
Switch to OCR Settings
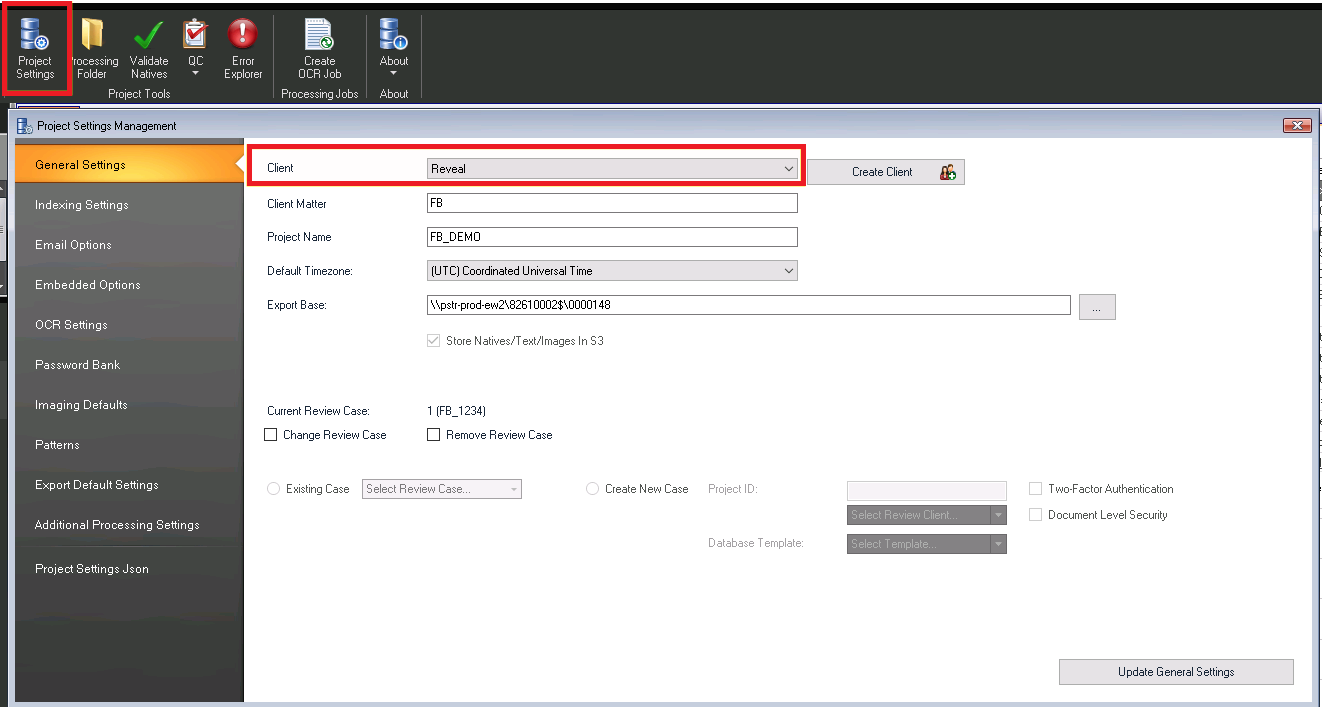[130, 325]
